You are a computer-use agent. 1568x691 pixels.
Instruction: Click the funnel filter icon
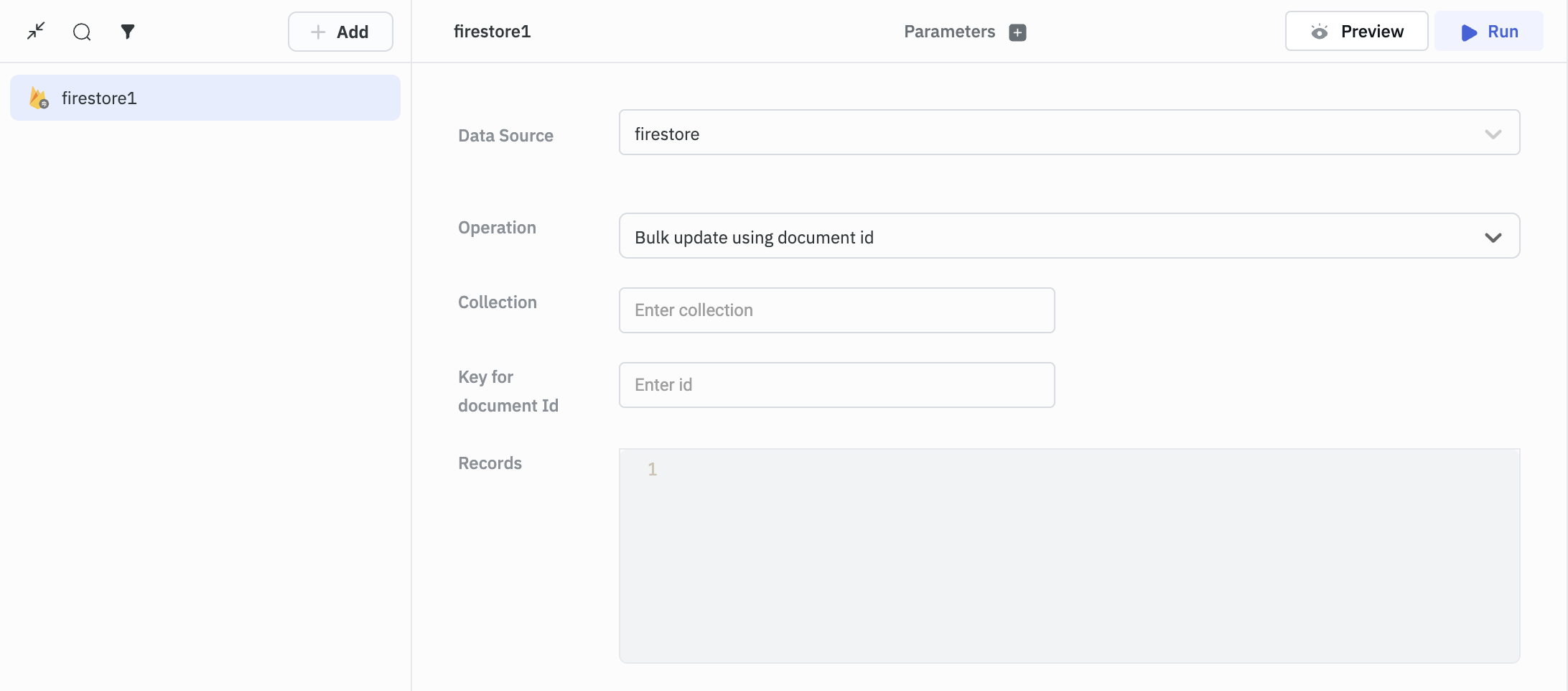pos(128,32)
